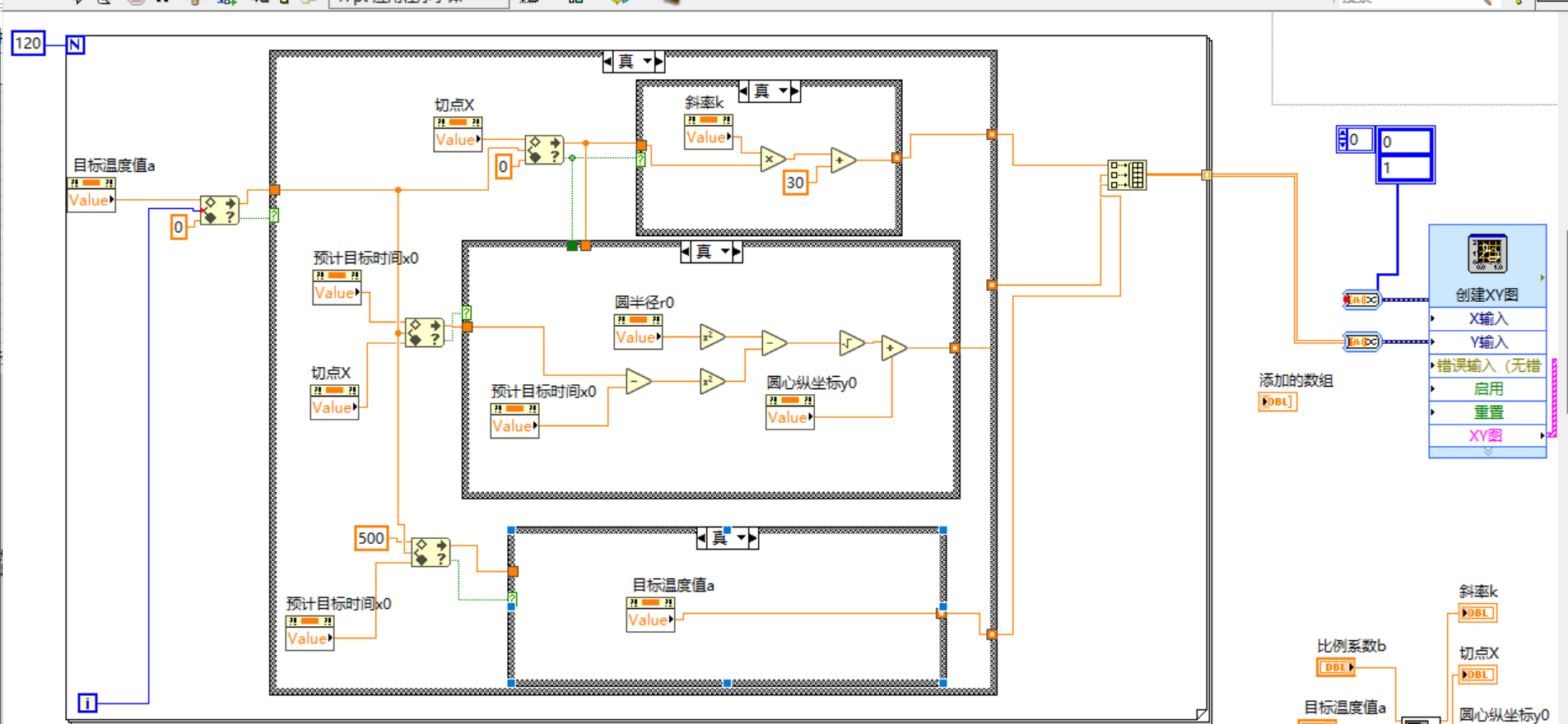
Task: Select the X输入 terminal of 创建XY图
Action: [x=1487, y=318]
